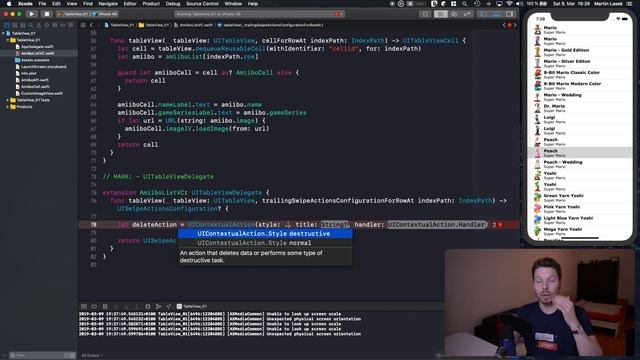Viewport: 640px width, 360px height.
Task: Click the Pause/Continue icon in debug bar
Action: (x=105, y=307)
